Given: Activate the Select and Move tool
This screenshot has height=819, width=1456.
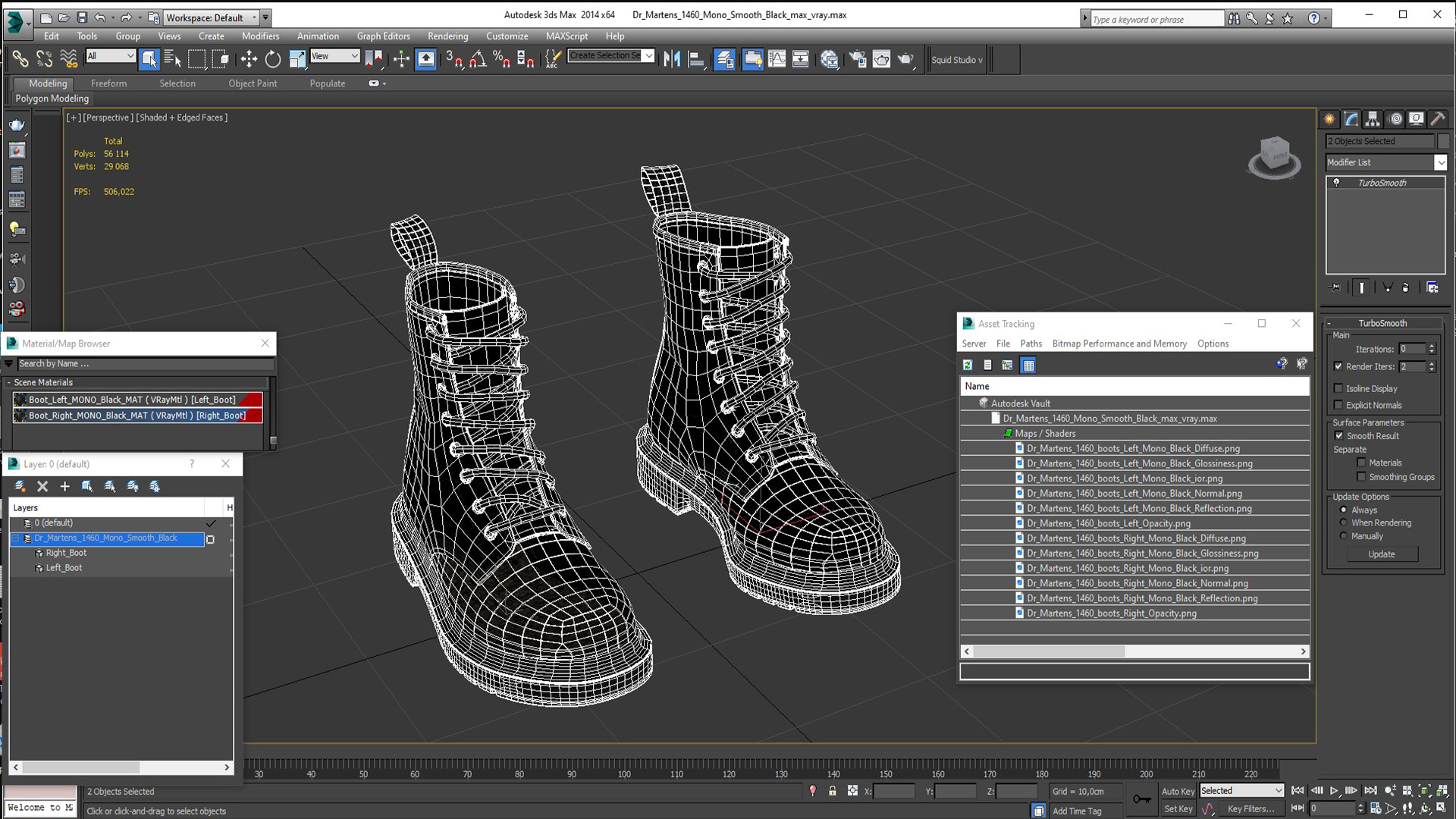Looking at the screenshot, I should [x=249, y=59].
